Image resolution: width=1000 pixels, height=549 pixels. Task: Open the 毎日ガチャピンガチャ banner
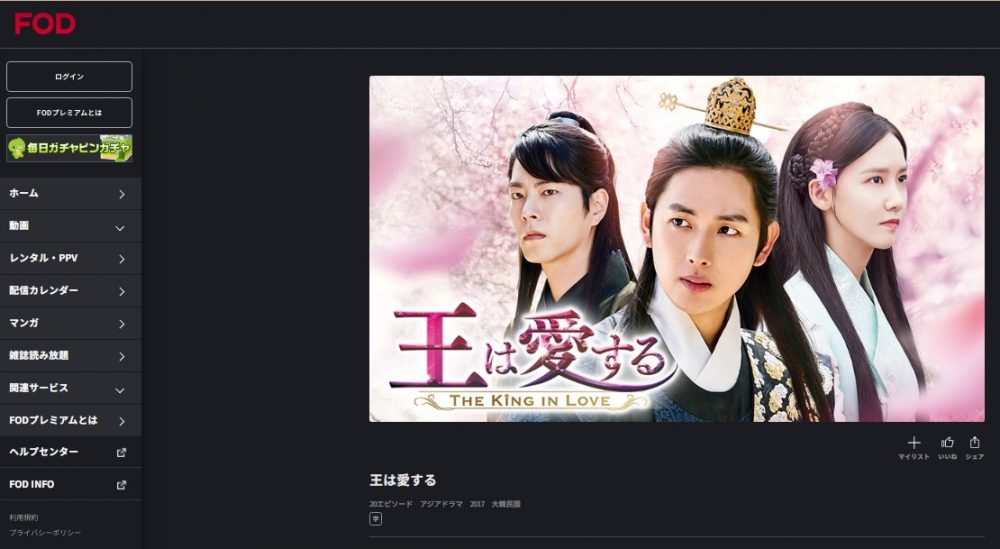[70, 148]
